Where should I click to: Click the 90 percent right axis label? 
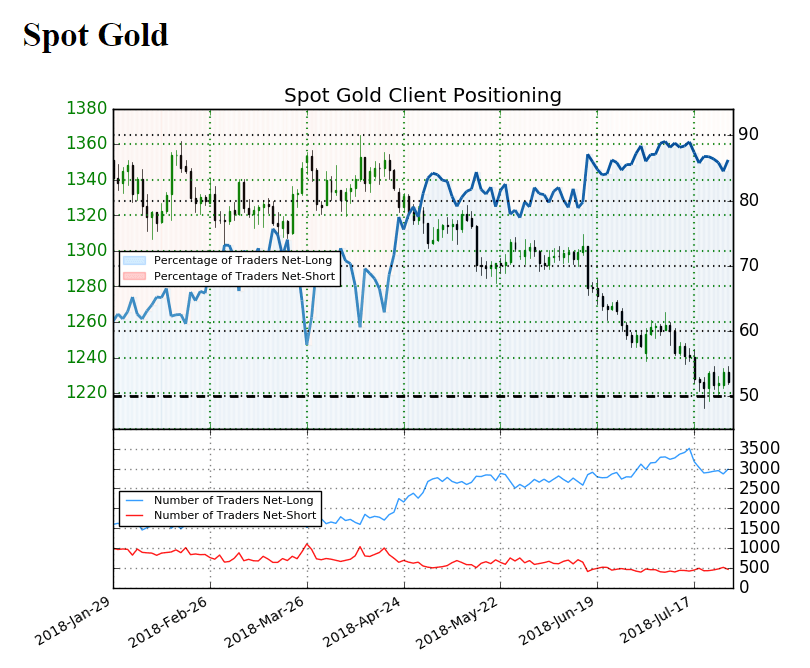(748, 134)
